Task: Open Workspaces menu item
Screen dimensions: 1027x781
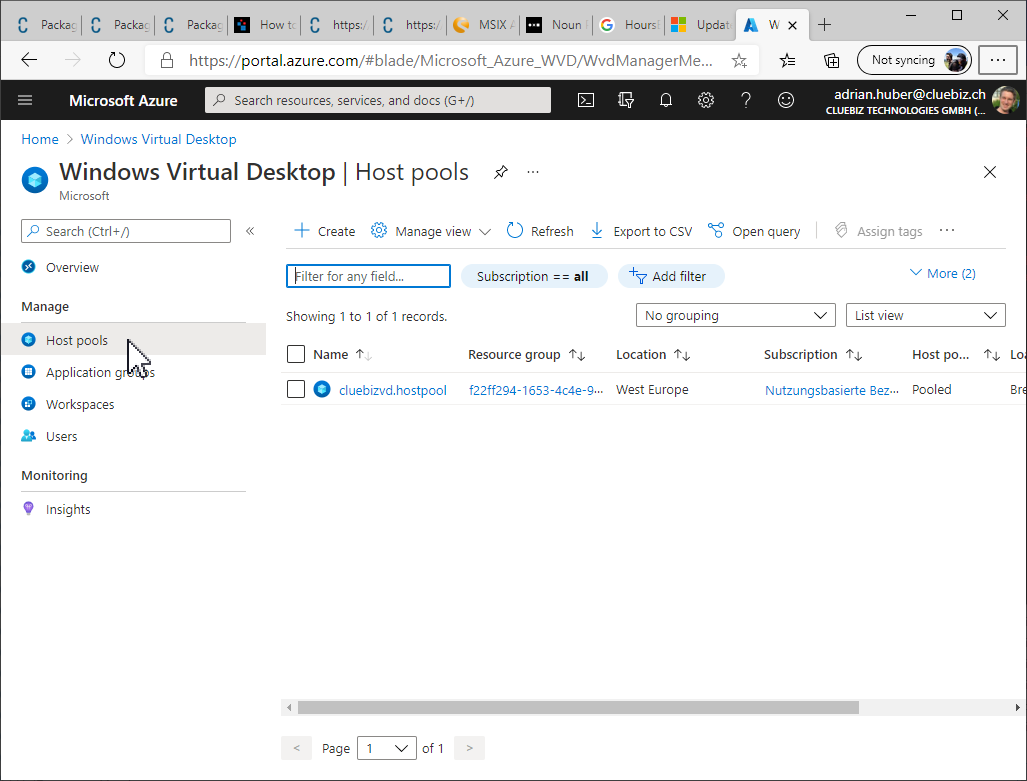Action: click(80, 404)
